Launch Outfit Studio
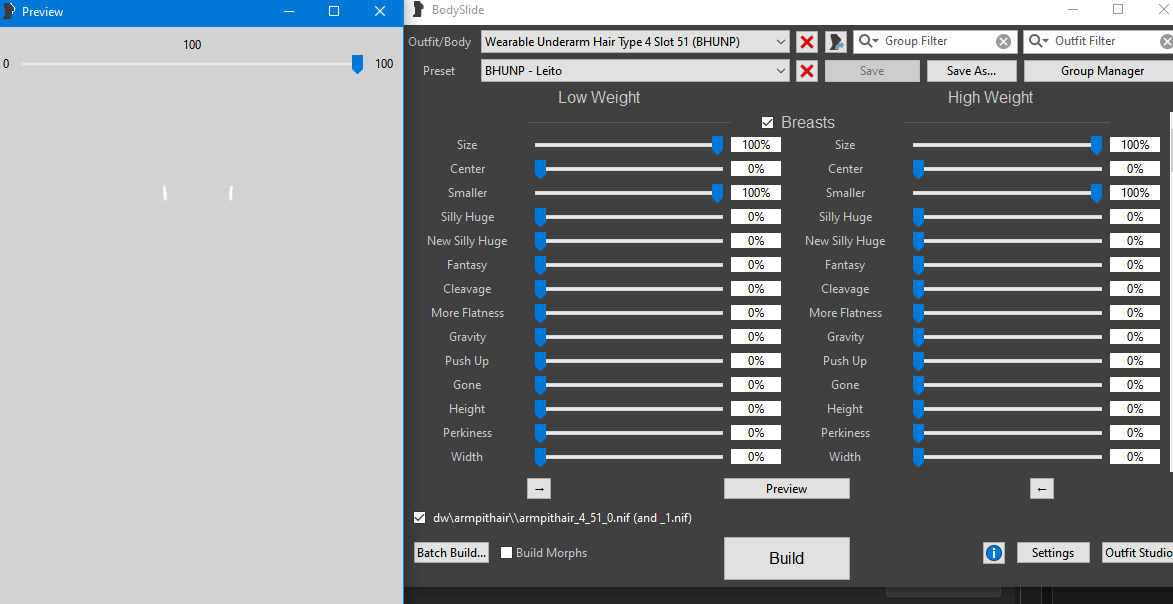The height and width of the screenshot is (604, 1173). pyautogui.click(x=1137, y=553)
